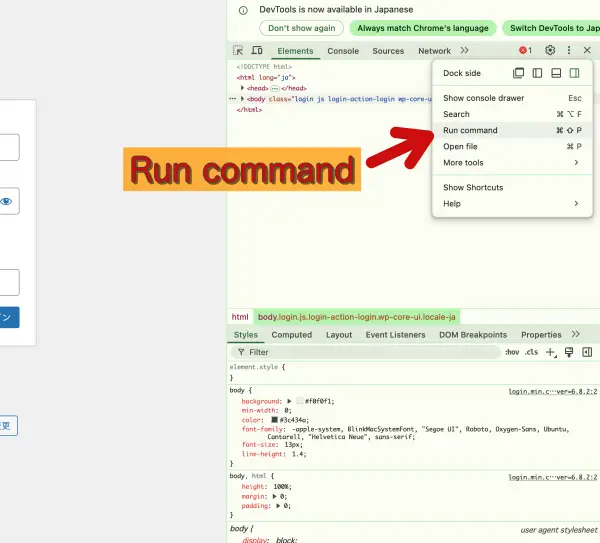The image size is (600, 543).
Task: Click the inspect element picker icon
Action: (238, 51)
